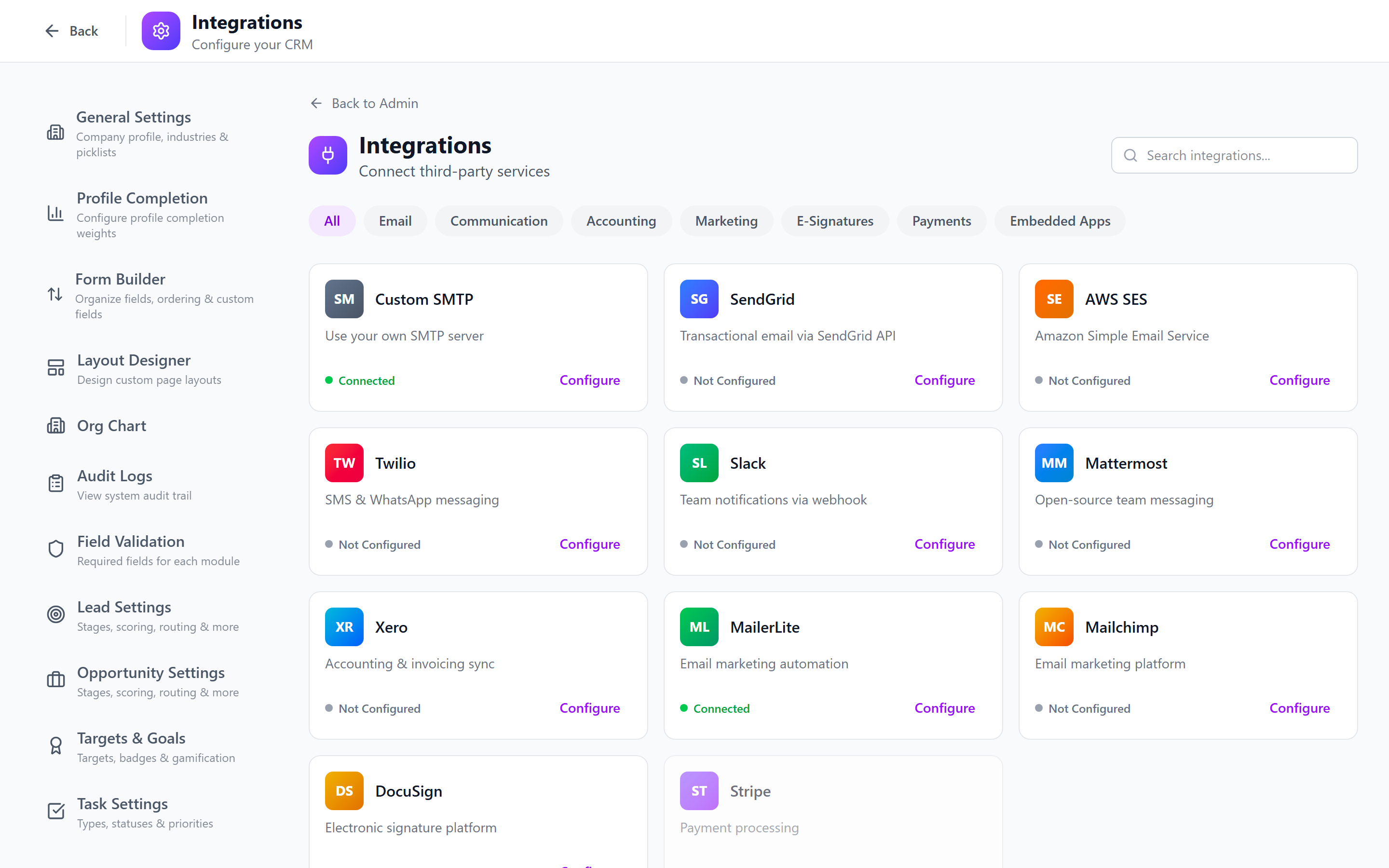Click the Mailchimp MC logo

[x=1054, y=627]
